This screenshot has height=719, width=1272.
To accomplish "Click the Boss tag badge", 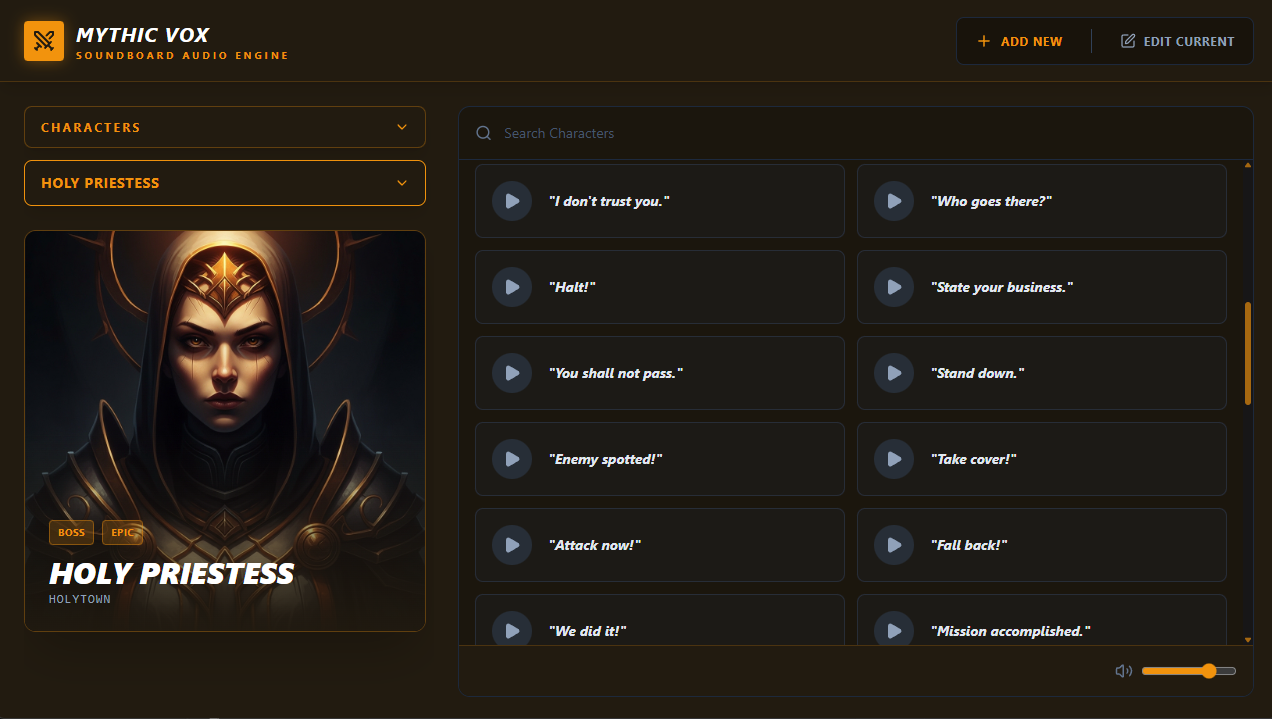I will (x=72, y=532).
